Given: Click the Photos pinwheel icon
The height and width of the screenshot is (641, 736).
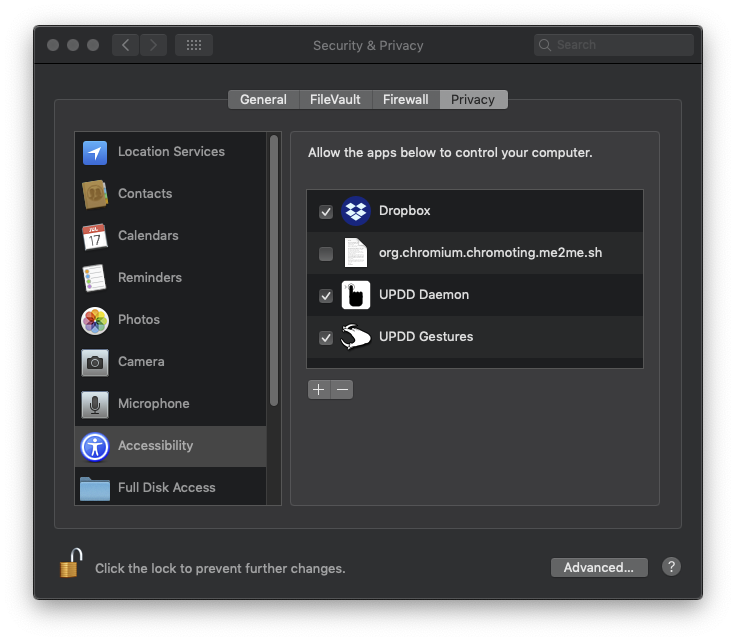Looking at the screenshot, I should tap(95, 320).
